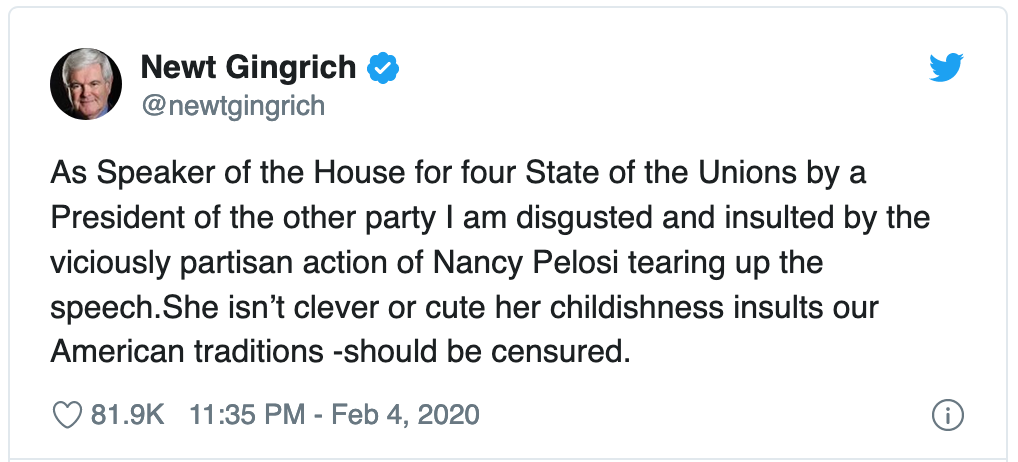Like the tweet with the heart icon
The height and width of the screenshot is (462, 1018).
point(66,415)
